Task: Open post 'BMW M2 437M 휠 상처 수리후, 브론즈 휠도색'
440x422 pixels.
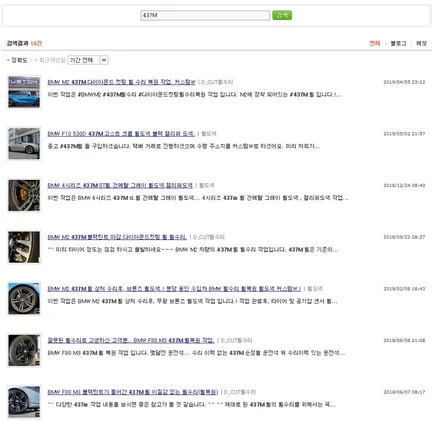Action: point(174,289)
